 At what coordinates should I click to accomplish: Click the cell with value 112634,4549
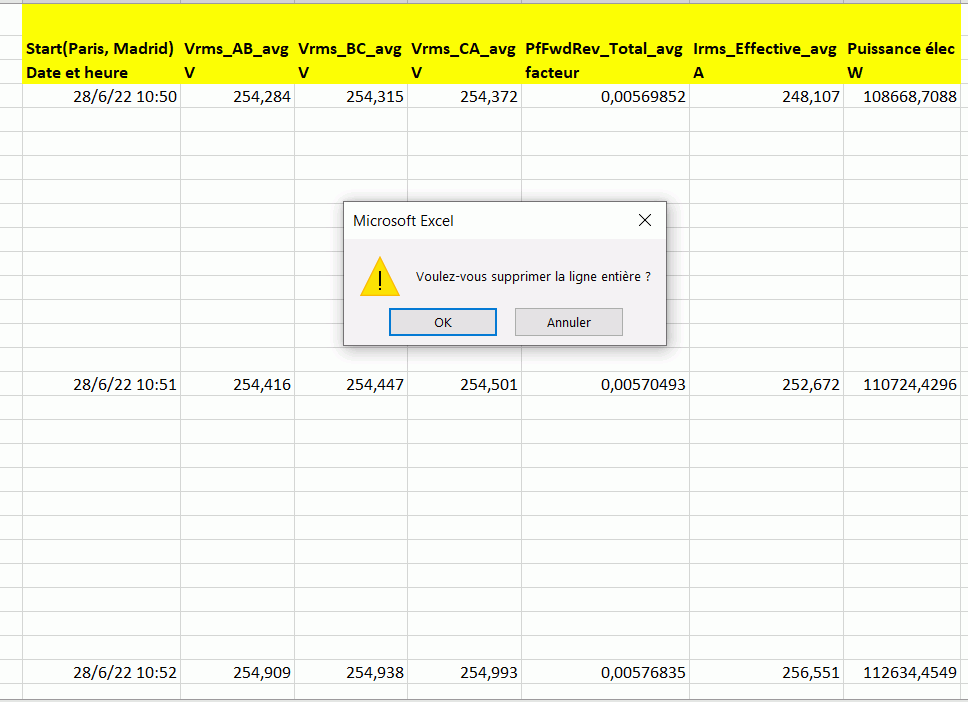pos(901,673)
